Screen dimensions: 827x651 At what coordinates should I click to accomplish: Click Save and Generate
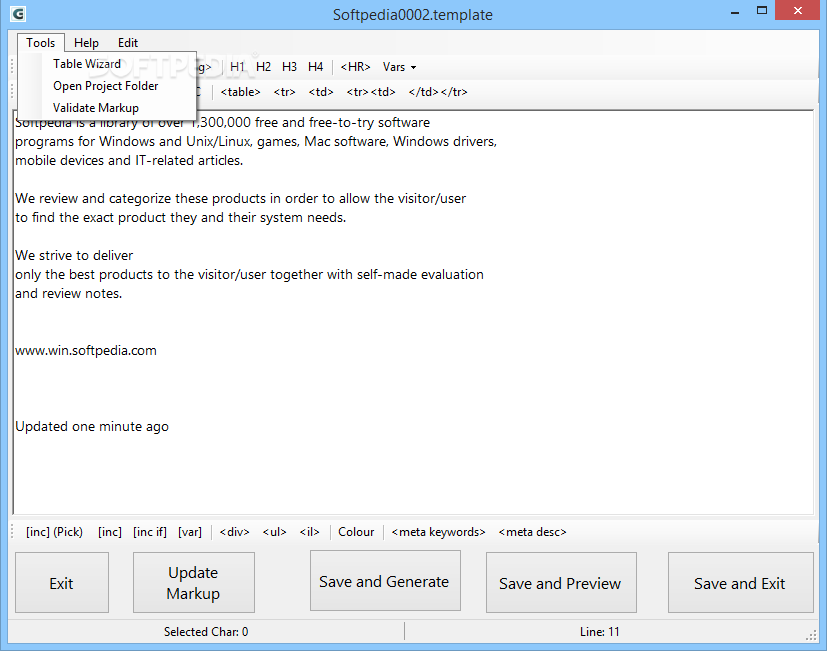pos(385,581)
